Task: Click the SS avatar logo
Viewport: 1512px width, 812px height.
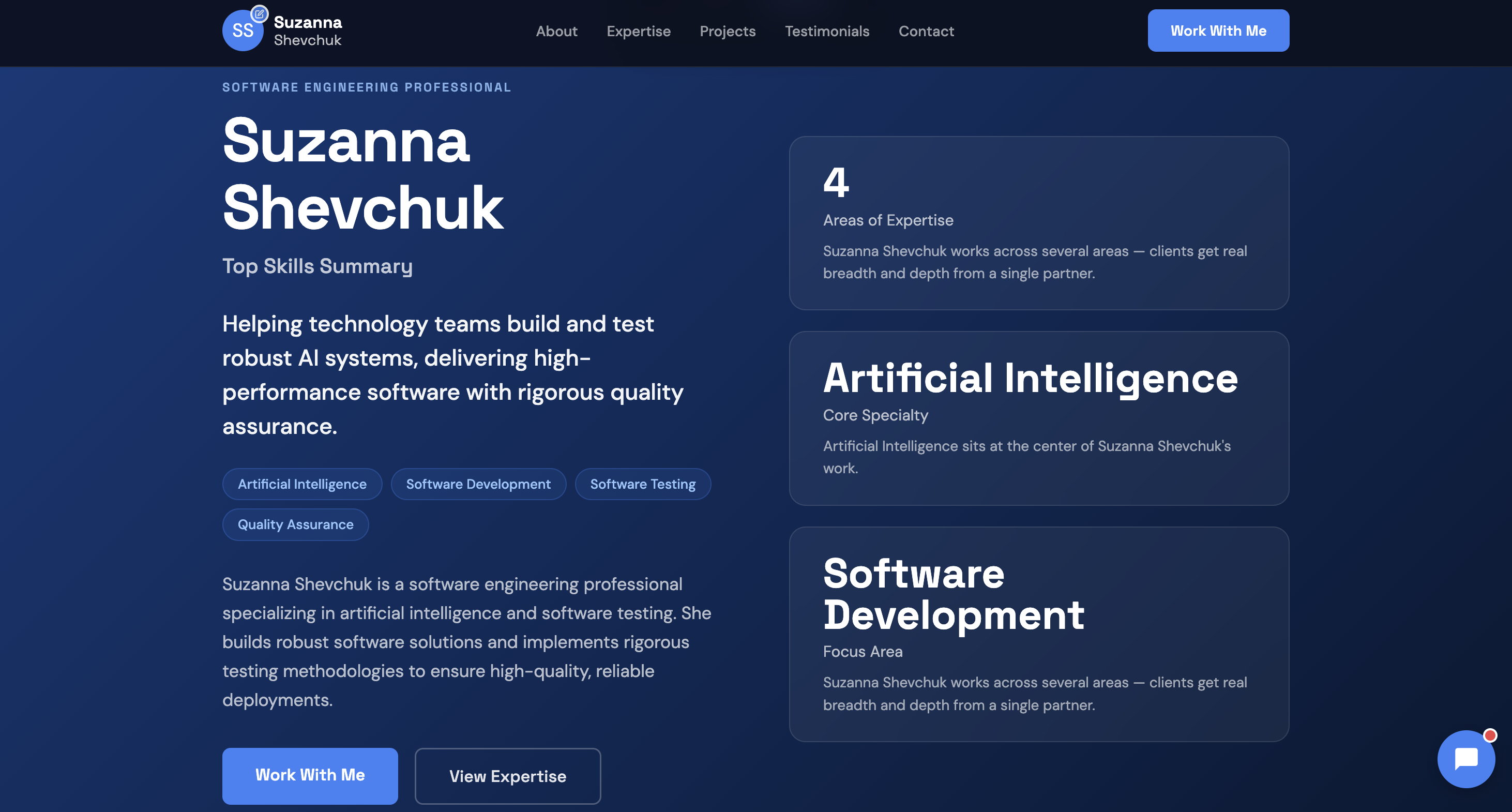Action: 243,31
